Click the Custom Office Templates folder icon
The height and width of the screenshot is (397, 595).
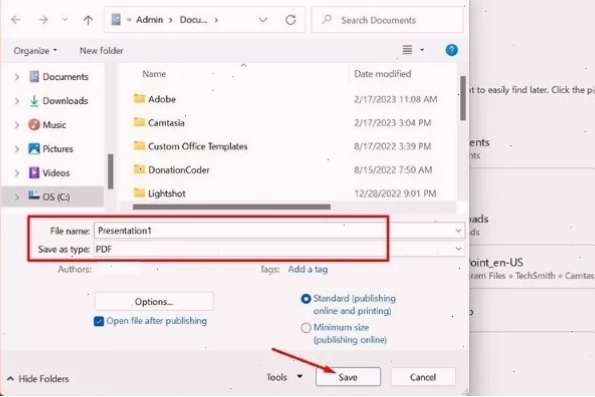click(x=139, y=146)
